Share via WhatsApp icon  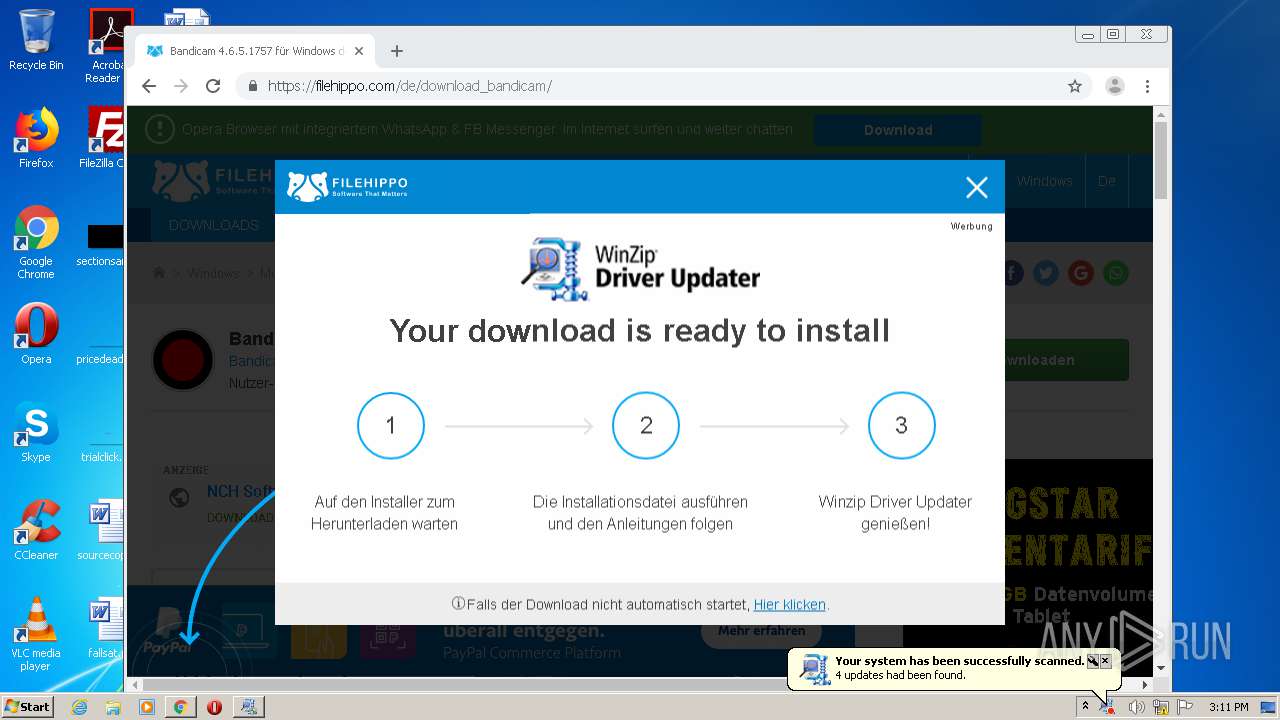1116,273
